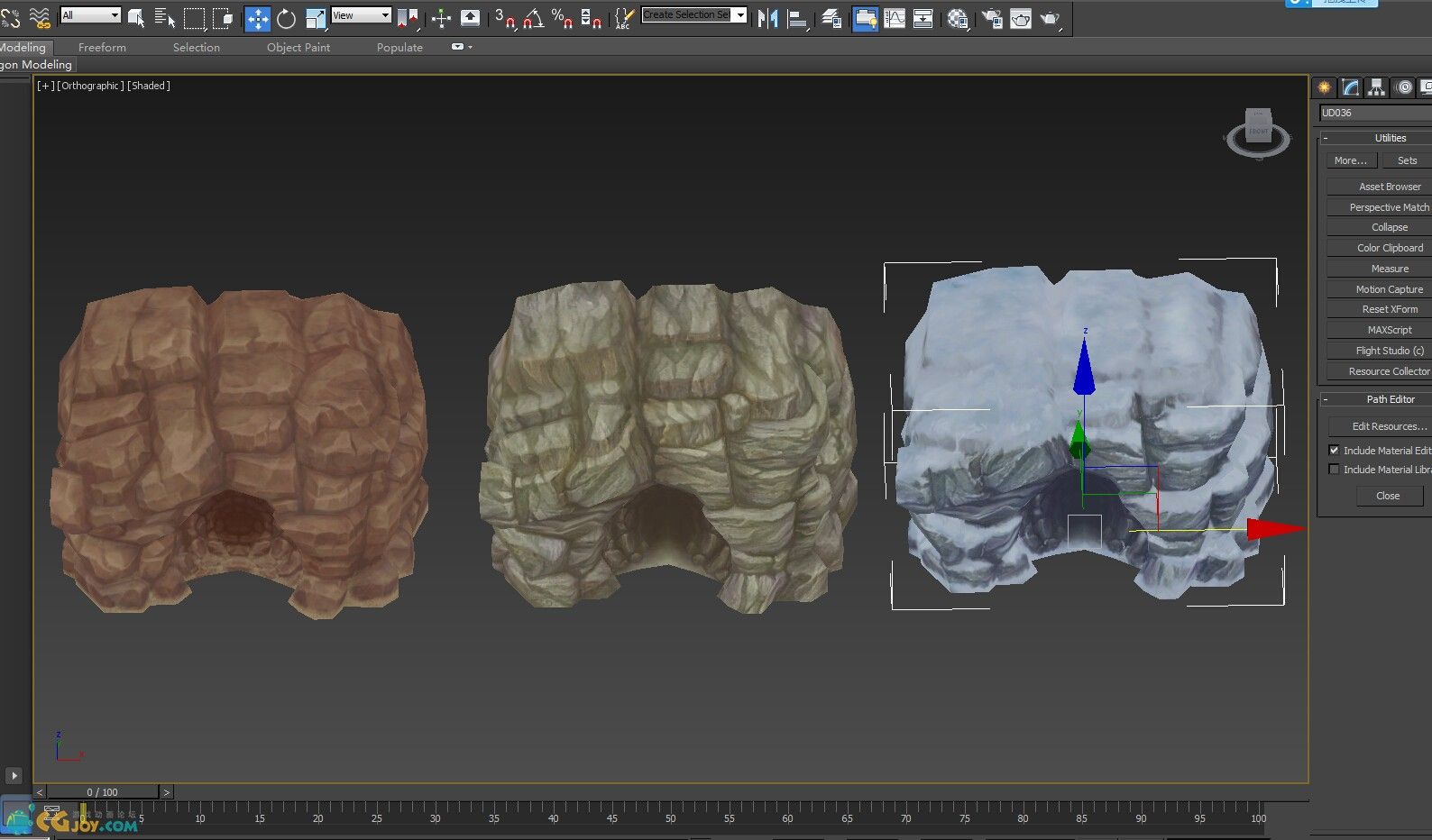Image resolution: width=1432 pixels, height=840 pixels.
Task: Activate the Select and Rotate tool
Action: click(286, 18)
